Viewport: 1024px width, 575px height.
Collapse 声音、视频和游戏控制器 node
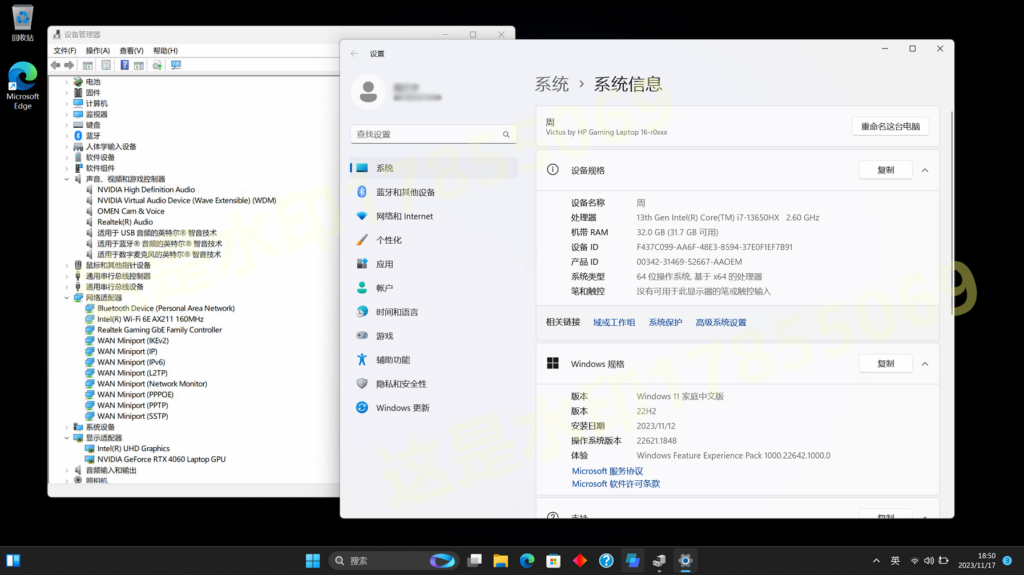click(67, 179)
